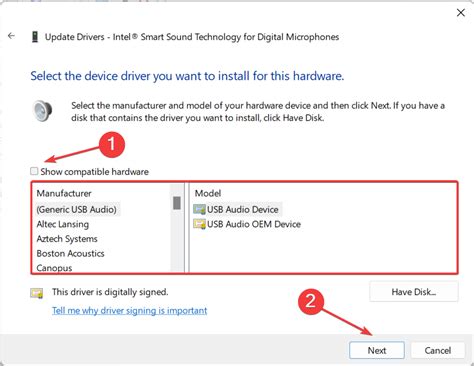Go back with the back arrow
The width and height of the screenshot is (474, 366).
pyautogui.click(x=11, y=36)
